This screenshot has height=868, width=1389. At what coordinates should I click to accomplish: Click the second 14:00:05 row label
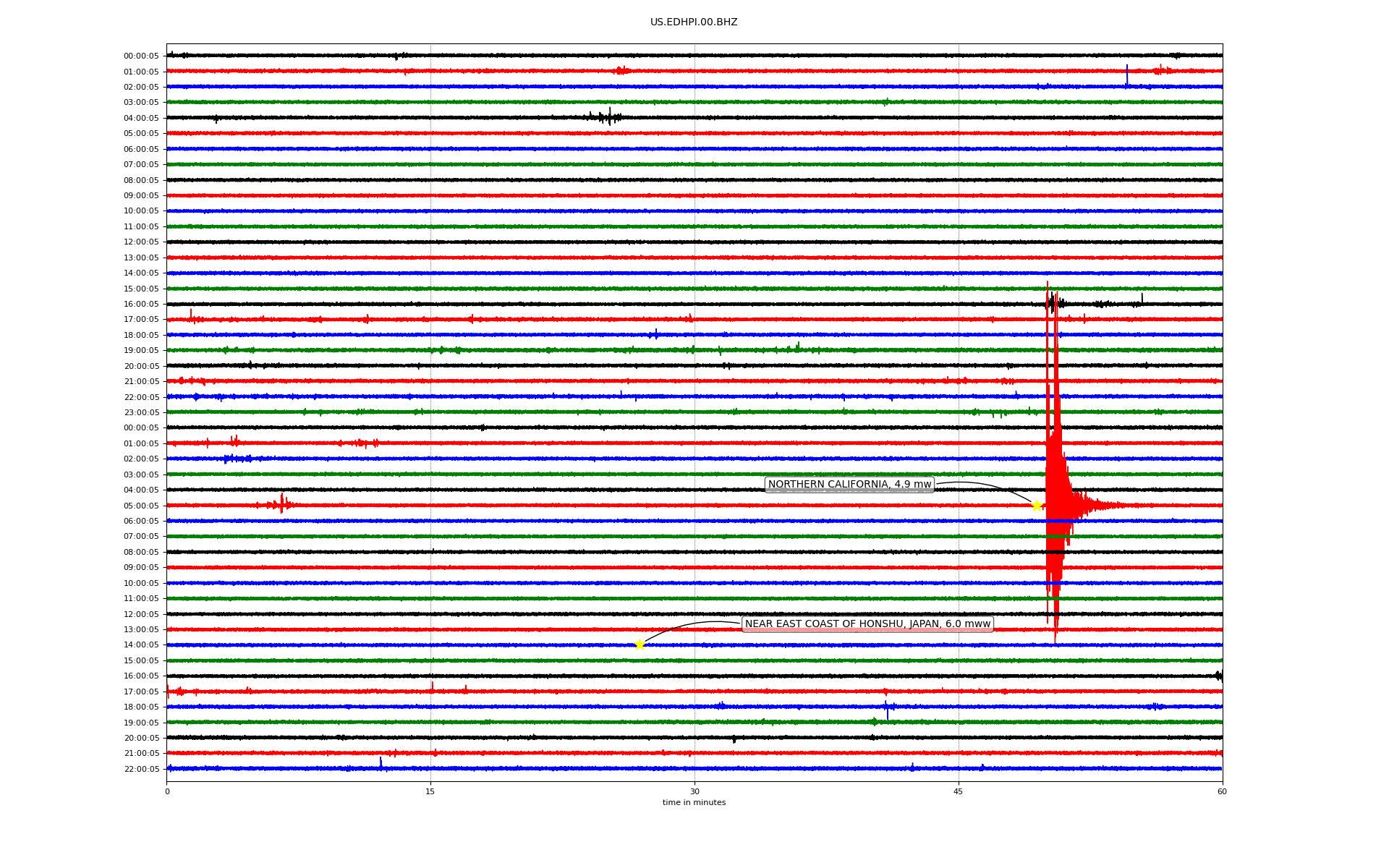[x=141, y=645]
